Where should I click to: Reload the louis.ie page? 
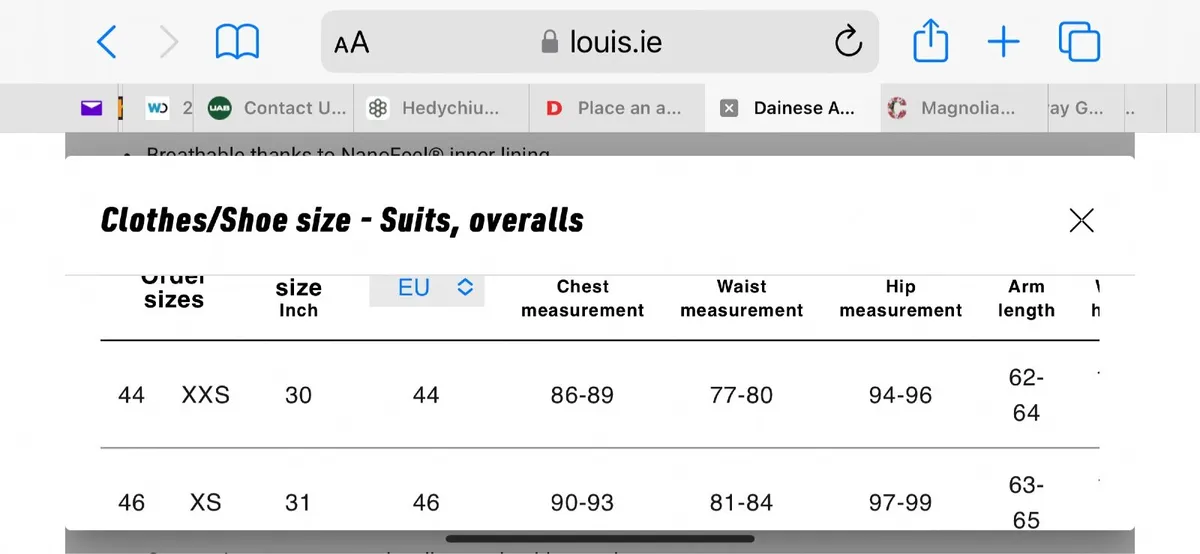(x=848, y=42)
